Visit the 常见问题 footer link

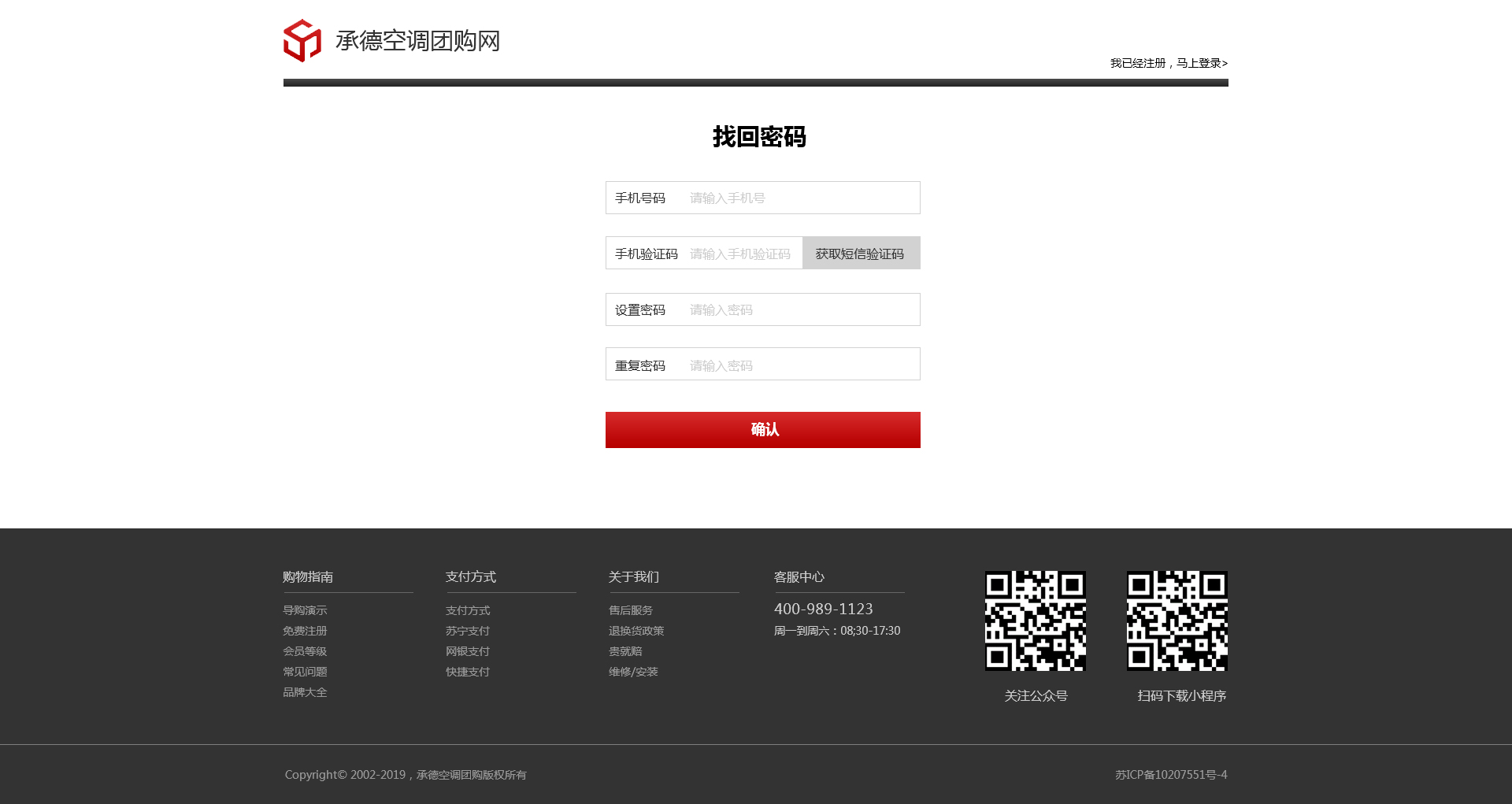[x=305, y=672]
